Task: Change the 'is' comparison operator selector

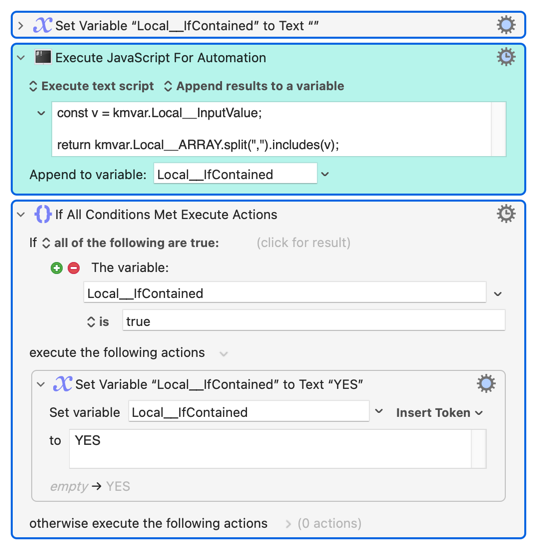Action: [98, 322]
